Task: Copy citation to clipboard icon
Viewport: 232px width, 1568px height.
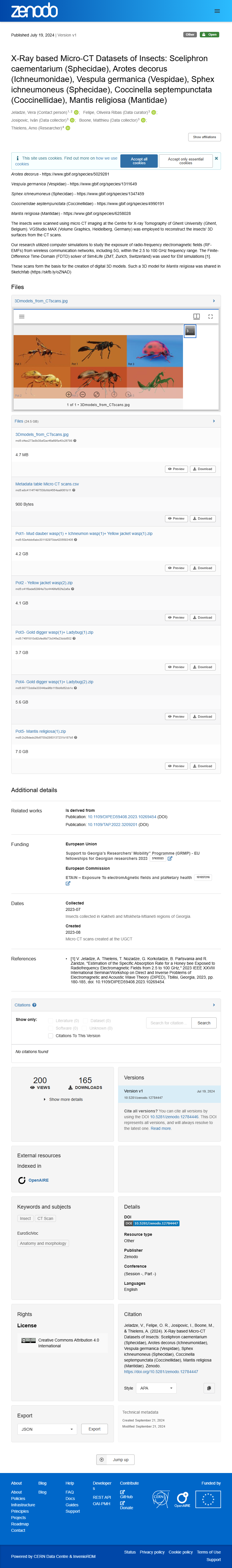Action: (x=209, y=1388)
